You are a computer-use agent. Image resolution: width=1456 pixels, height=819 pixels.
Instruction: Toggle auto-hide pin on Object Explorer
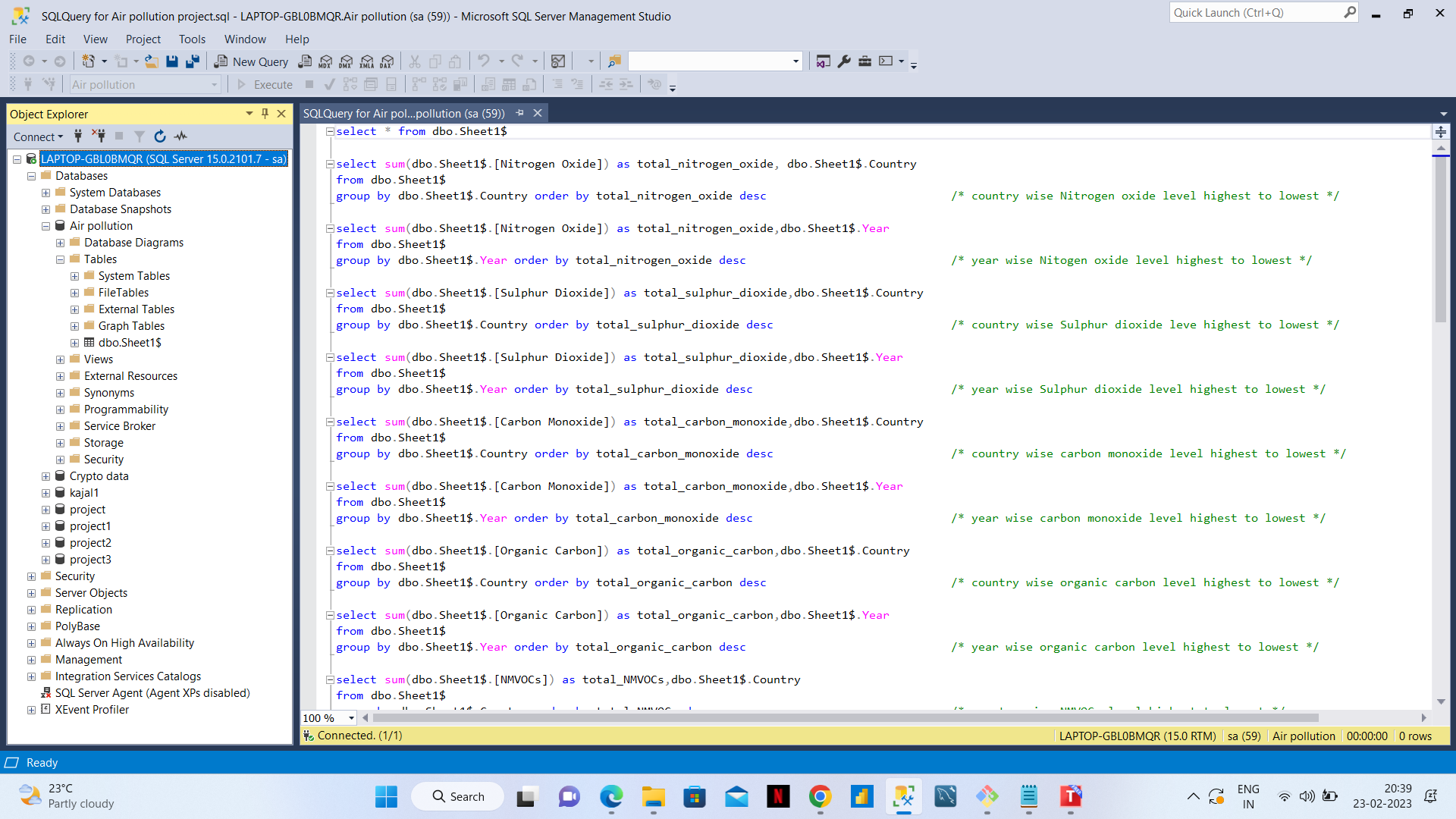point(265,114)
